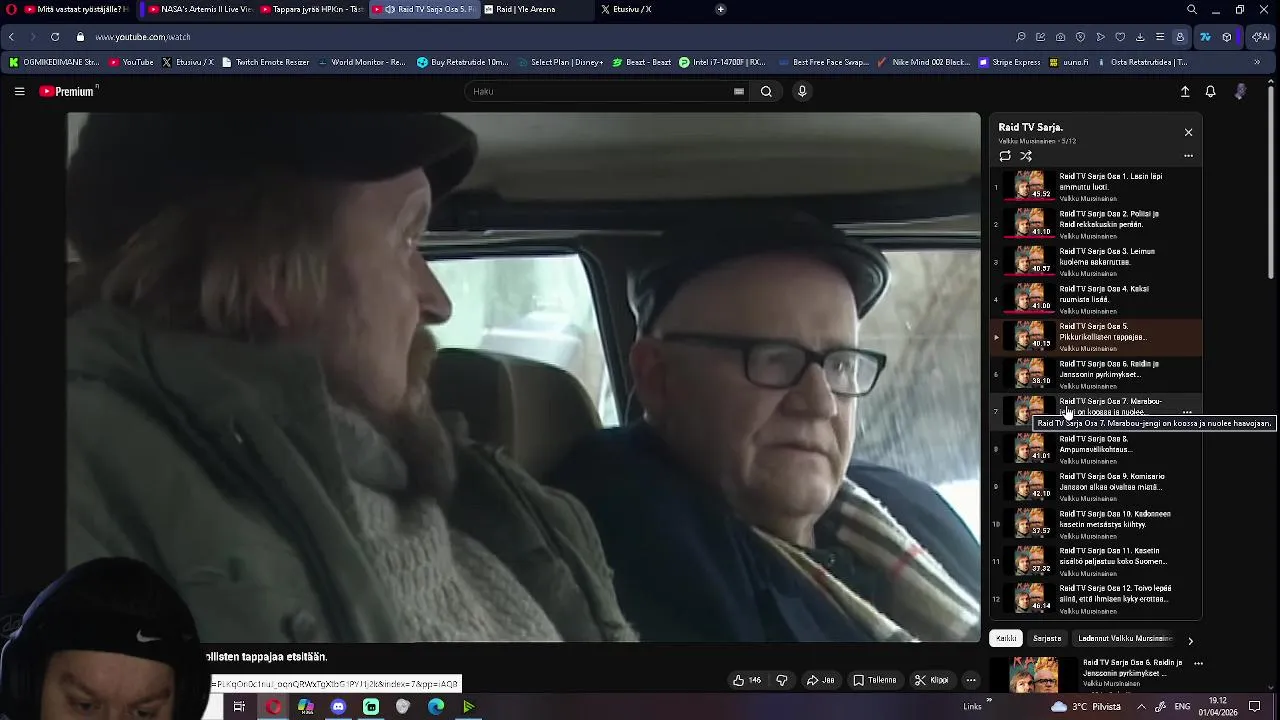
Task: Open a new browser tab
Action: tap(721, 9)
